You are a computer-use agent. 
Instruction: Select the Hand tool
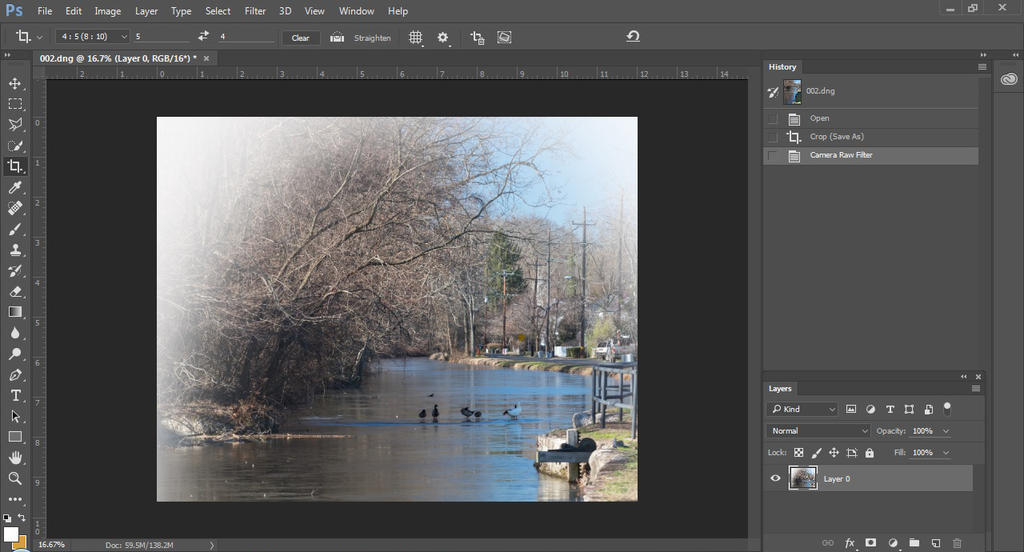pos(15,458)
